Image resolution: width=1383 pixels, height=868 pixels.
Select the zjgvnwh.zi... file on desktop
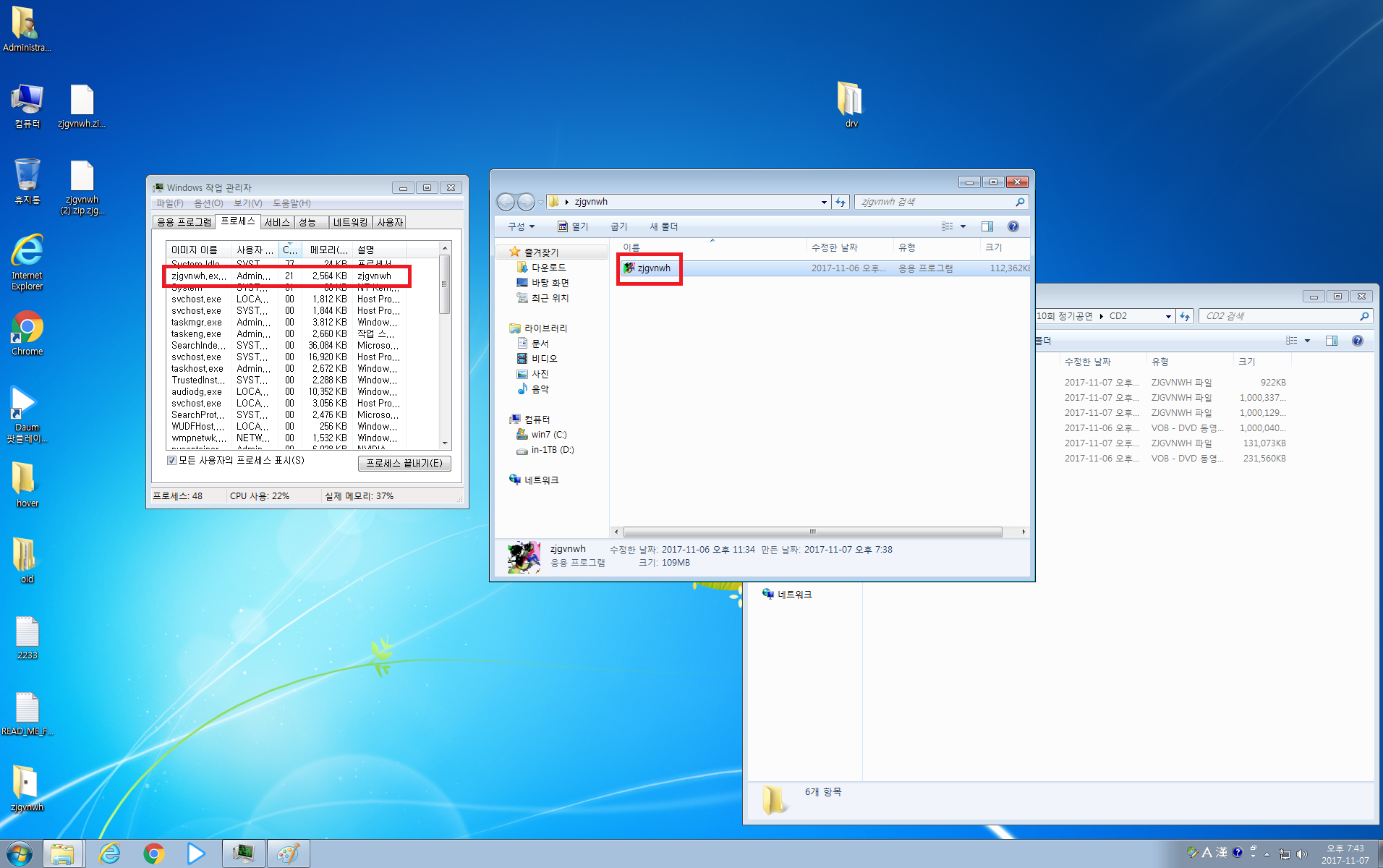click(x=82, y=106)
